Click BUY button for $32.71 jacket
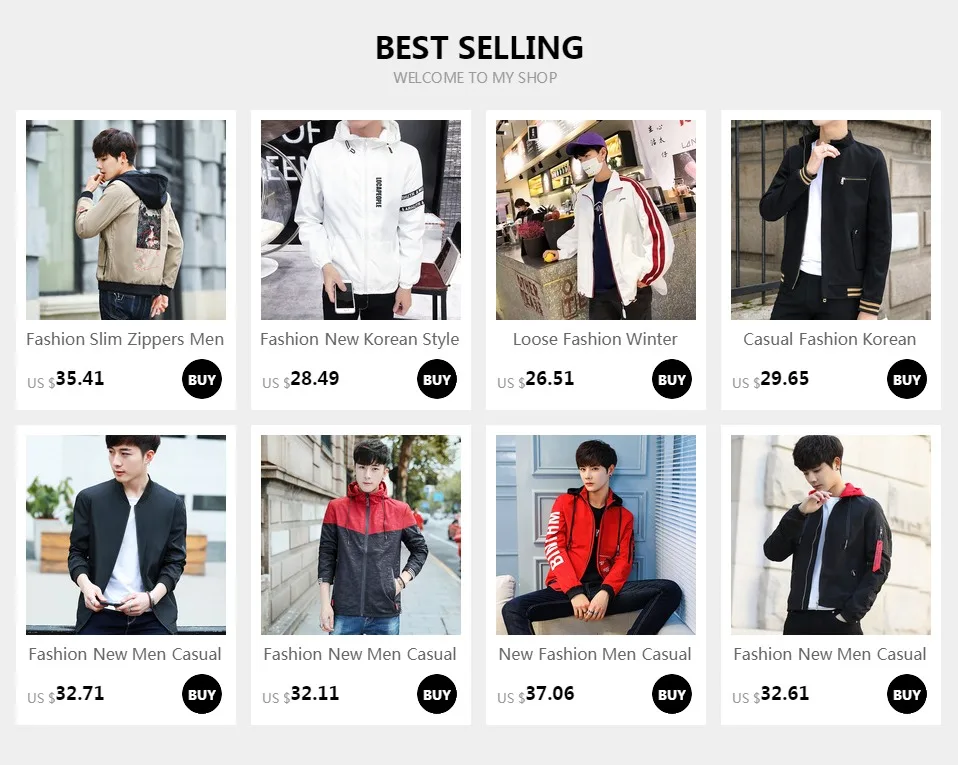 click(x=202, y=694)
